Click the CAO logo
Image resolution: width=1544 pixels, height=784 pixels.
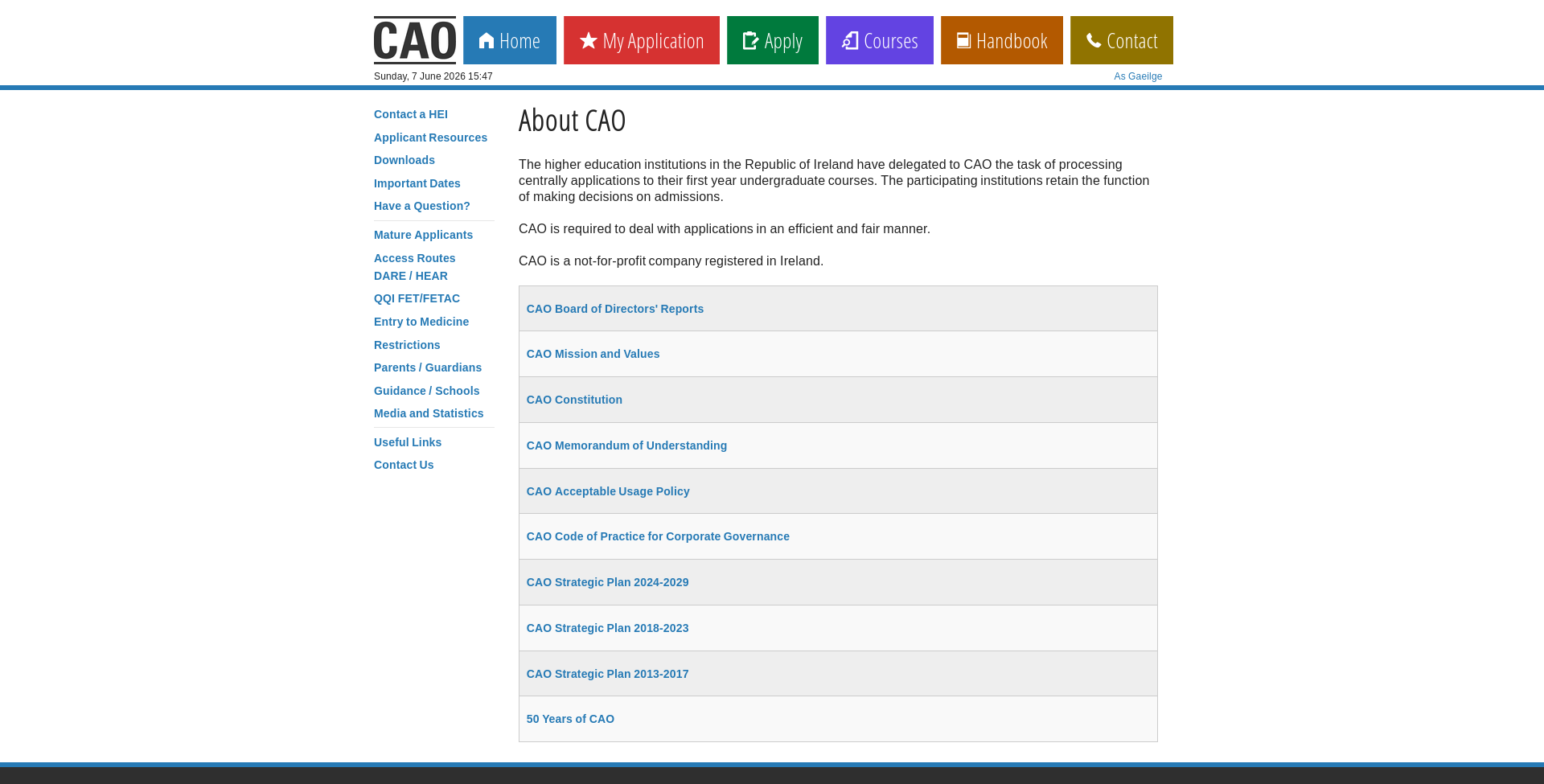click(x=414, y=40)
